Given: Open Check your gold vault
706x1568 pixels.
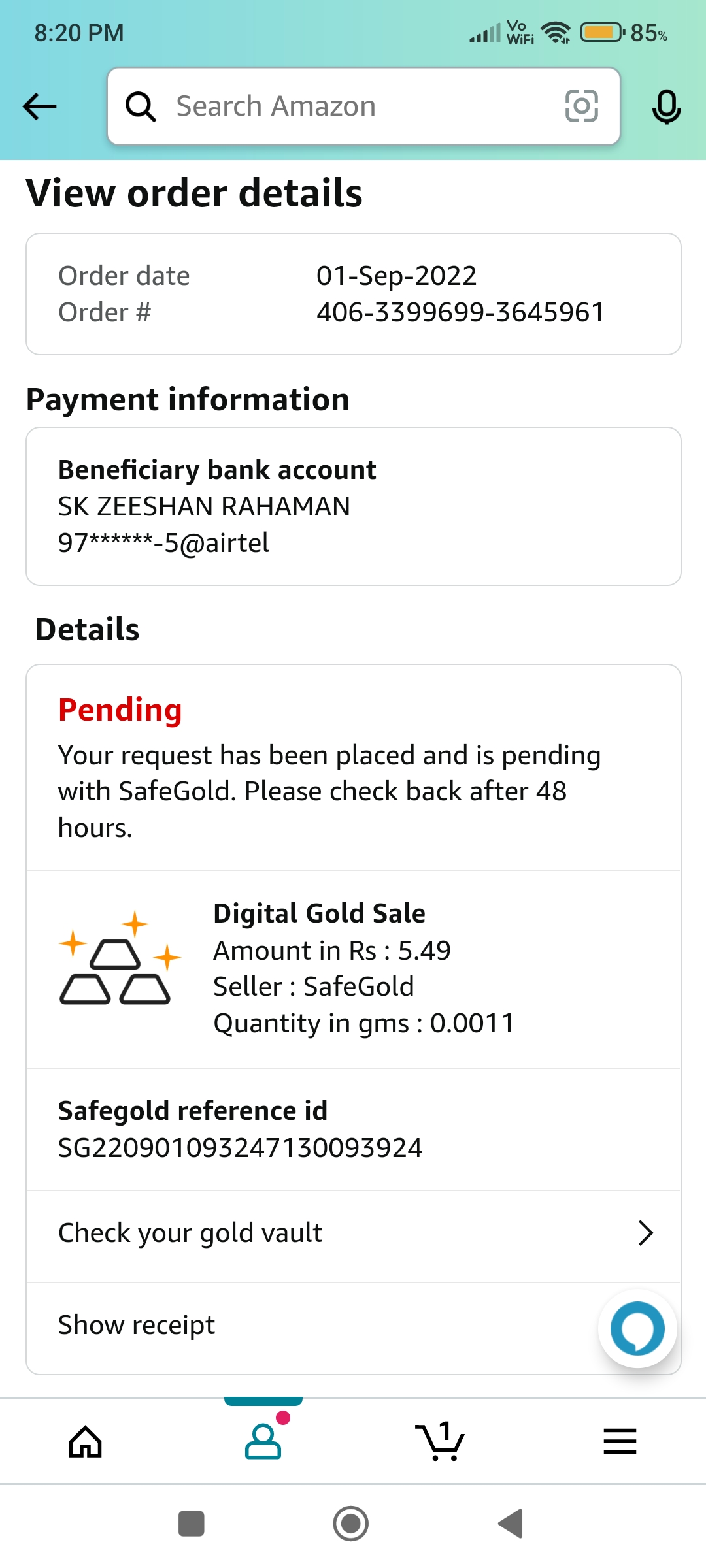Looking at the screenshot, I should pos(190,1233).
